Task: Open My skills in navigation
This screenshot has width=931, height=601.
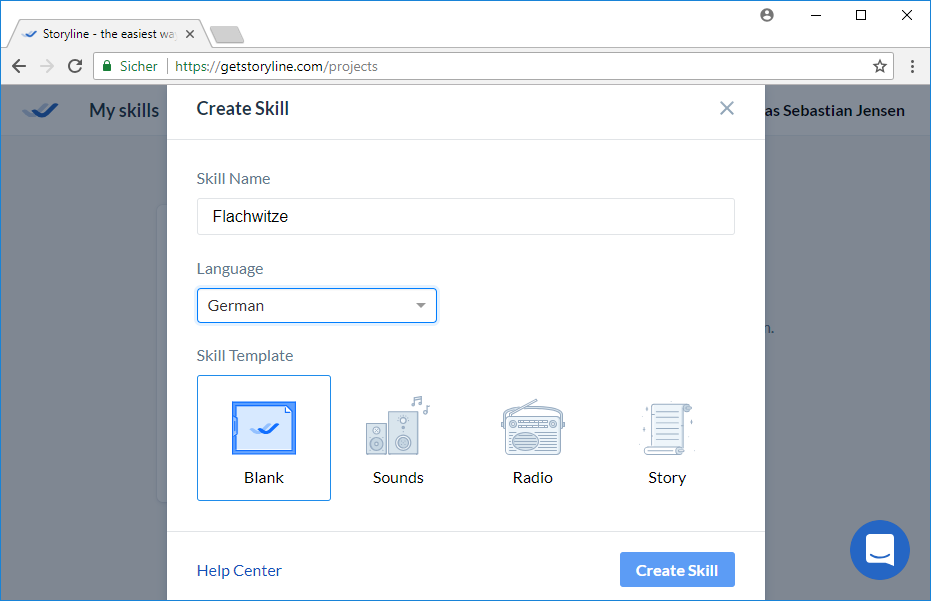Action: tap(124, 111)
